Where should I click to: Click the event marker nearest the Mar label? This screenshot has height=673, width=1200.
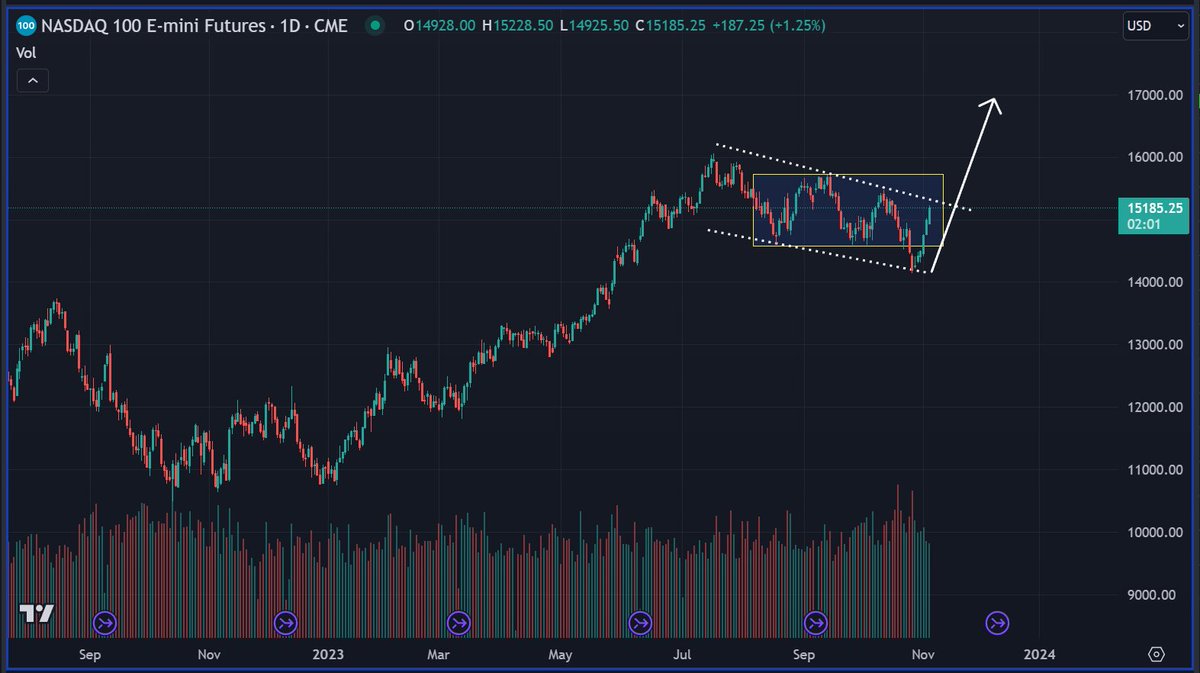(458, 624)
